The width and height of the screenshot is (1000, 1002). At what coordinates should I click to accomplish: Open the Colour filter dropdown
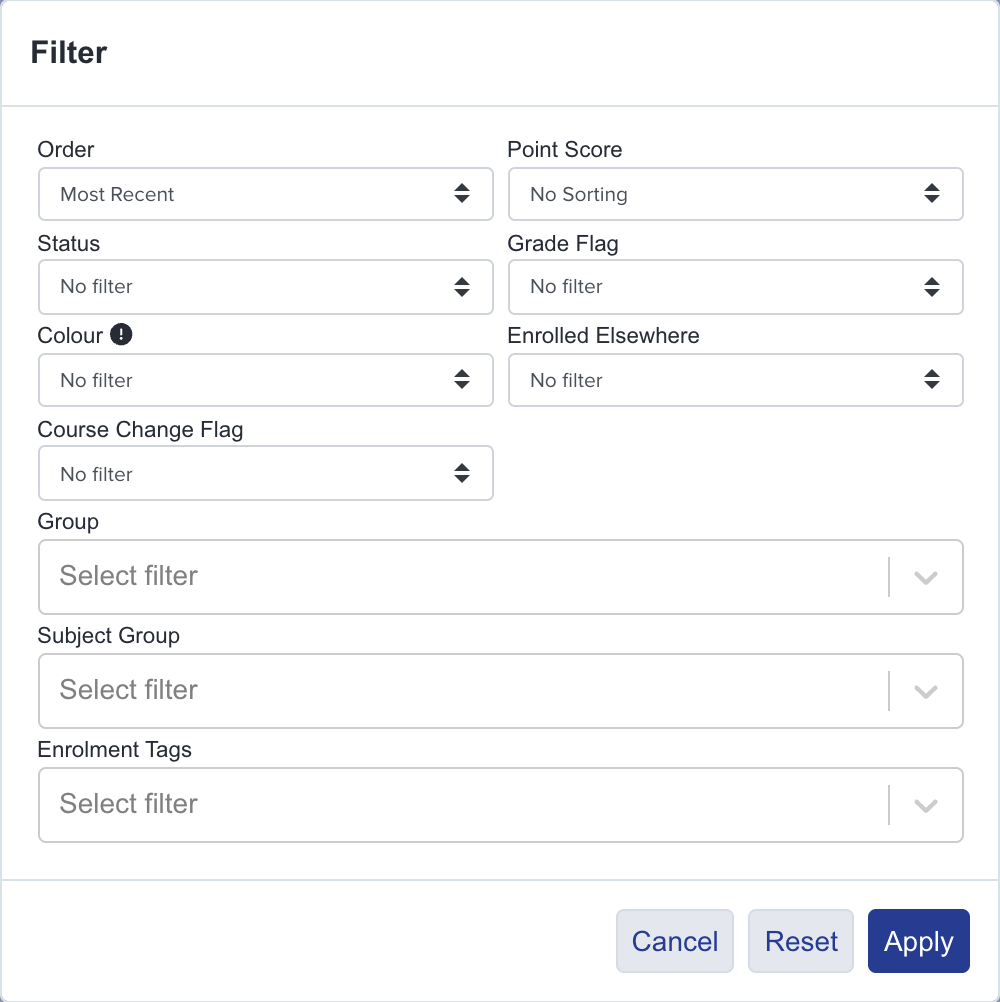click(x=266, y=380)
